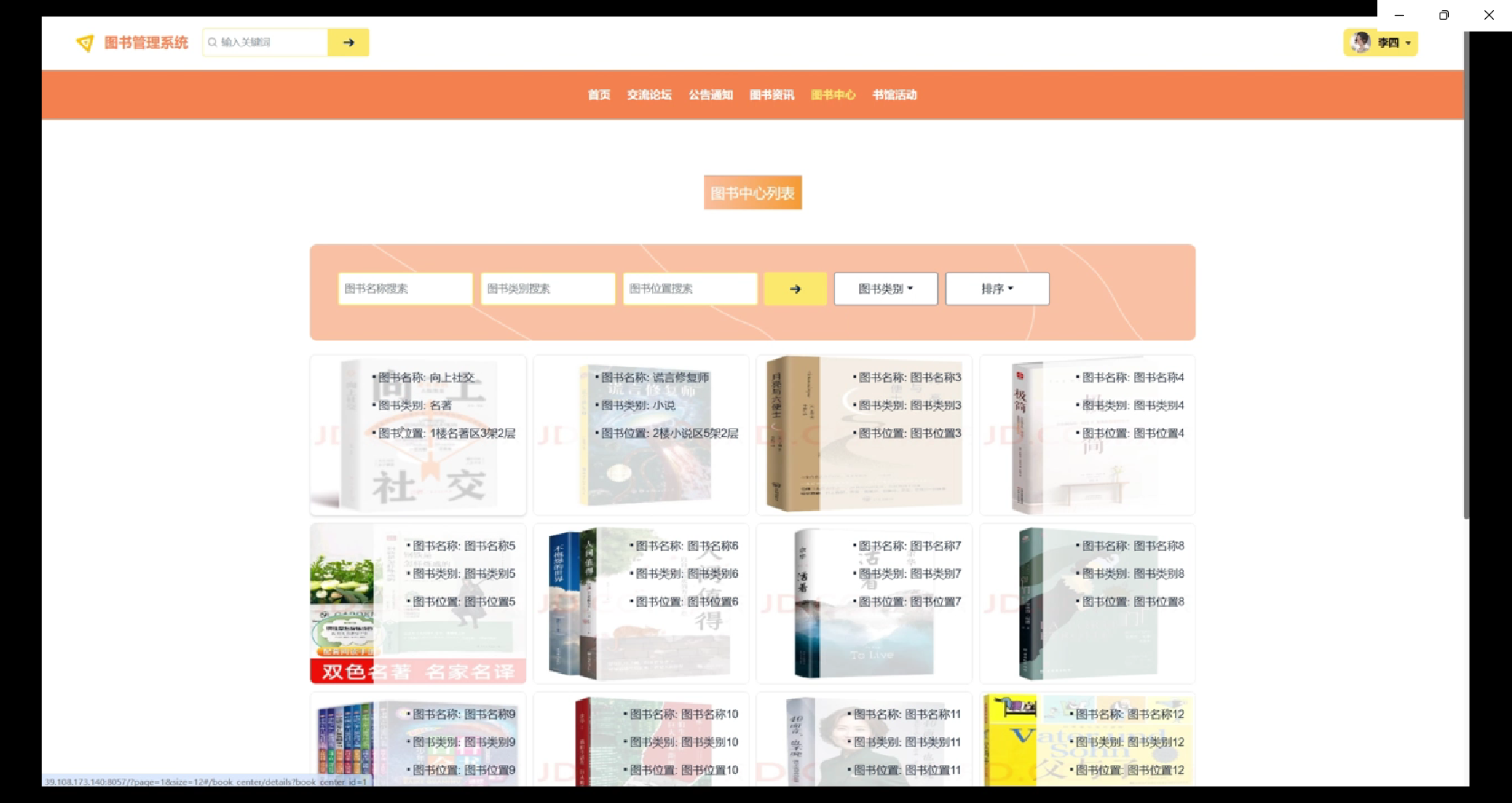Open the 图书名称8 book card
Viewport: 1512px width, 803px height.
[x=1088, y=604]
